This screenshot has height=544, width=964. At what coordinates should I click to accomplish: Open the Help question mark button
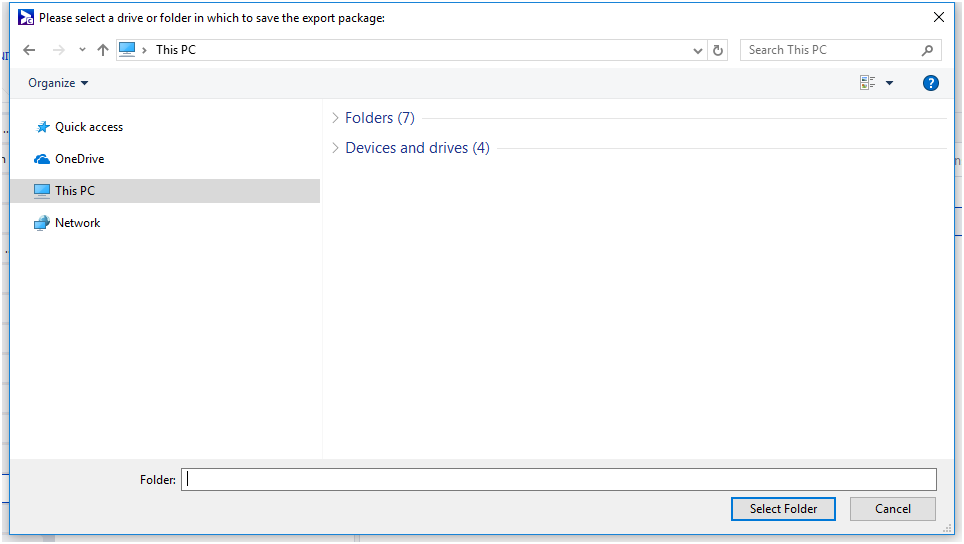pos(930,83)
